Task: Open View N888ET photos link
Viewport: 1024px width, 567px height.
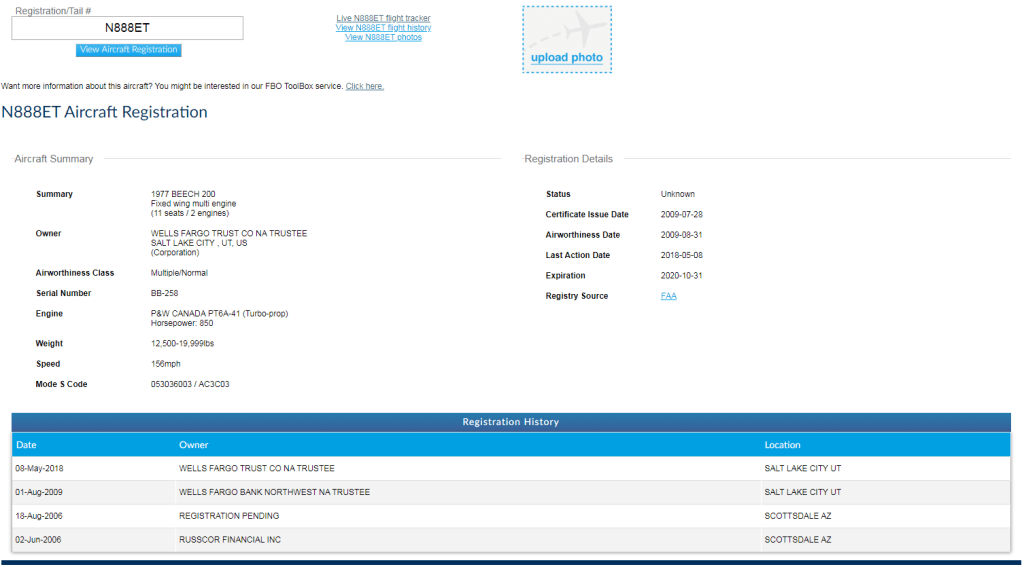Action: click(x=383, y=38)
